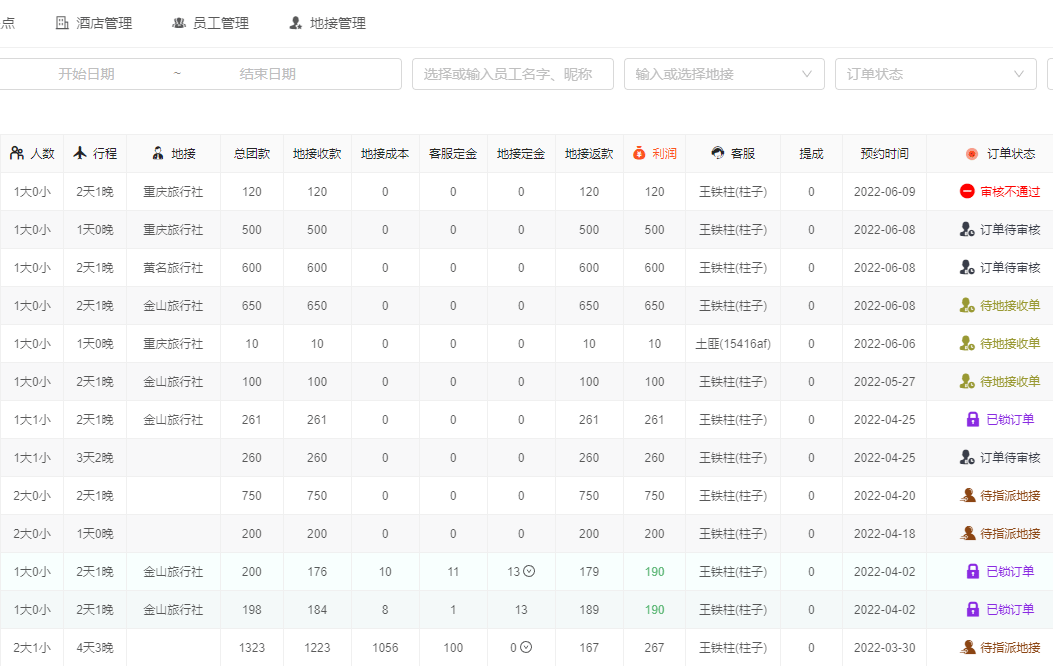The width and height of the screenshot is (1053, 666).
Task: Click the 客服 headset header icon
Action: click(x=717, y=154)
